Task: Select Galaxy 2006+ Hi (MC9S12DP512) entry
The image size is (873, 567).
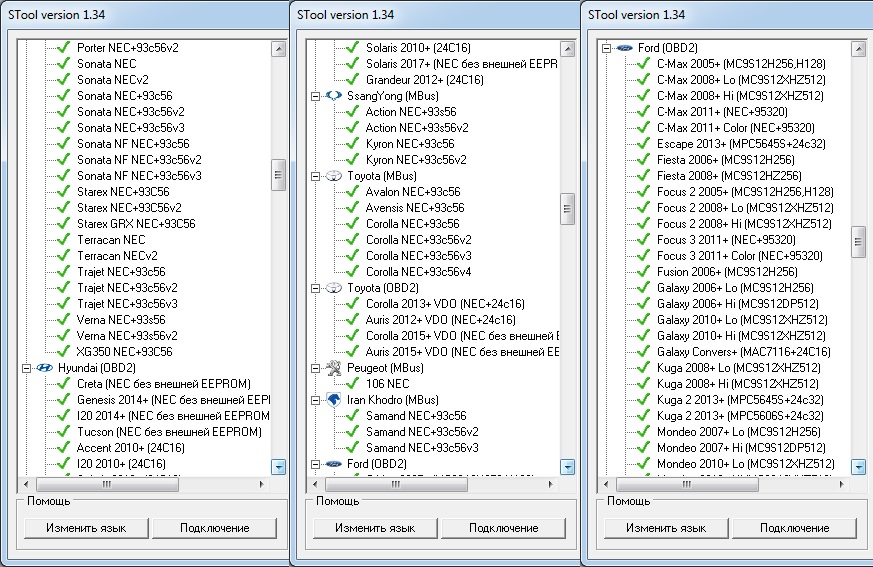Action: click(738, 304)
